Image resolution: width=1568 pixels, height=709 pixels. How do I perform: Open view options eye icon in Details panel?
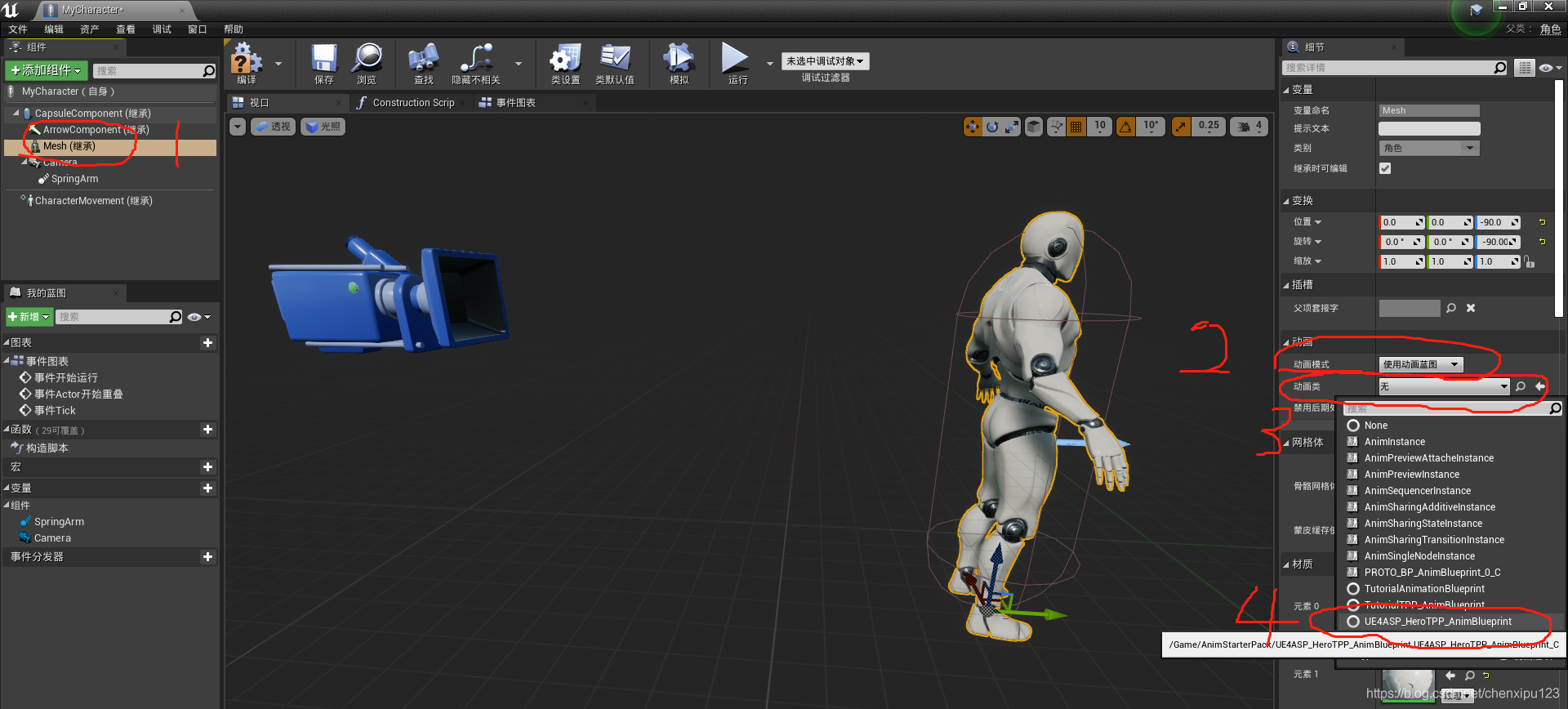[1549, 68]
